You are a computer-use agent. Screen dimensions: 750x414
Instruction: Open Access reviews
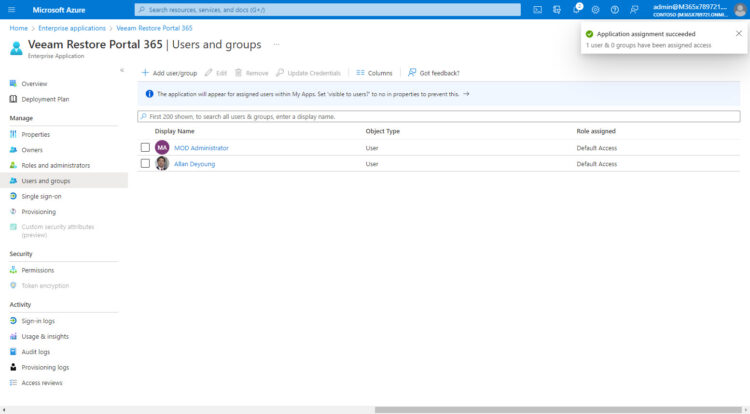pyautogui.click(x=42, y=383)
